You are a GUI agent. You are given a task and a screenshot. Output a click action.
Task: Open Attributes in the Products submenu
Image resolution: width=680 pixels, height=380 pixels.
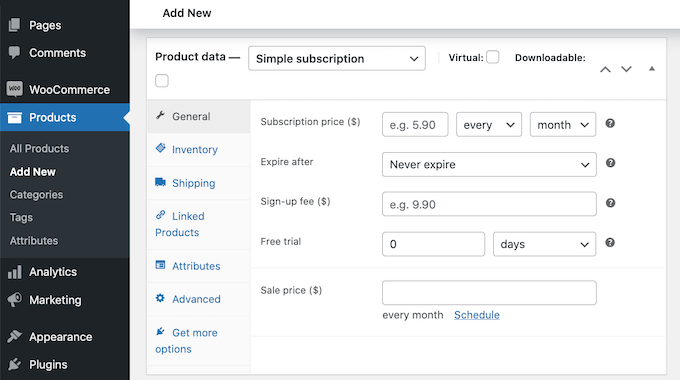click(x=34, y=241)
